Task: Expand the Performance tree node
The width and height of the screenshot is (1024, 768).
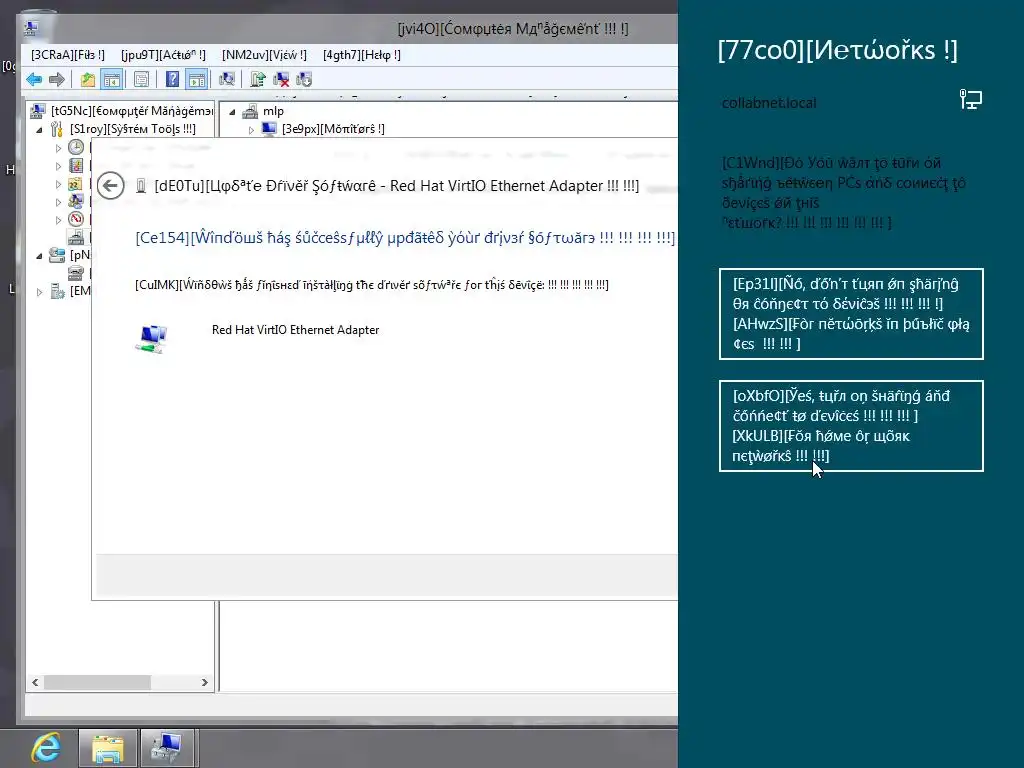Action: coord(58,220)
